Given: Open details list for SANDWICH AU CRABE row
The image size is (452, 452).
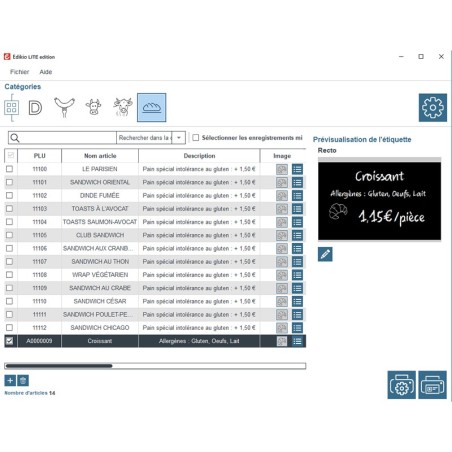Looking at the screenshot, I should [297, 288].
